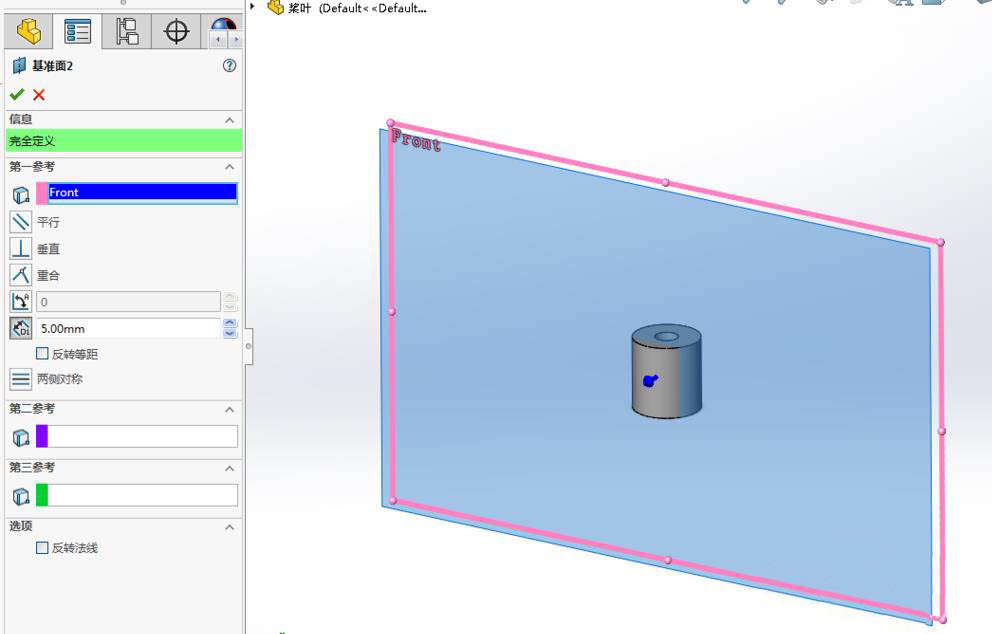992x634 pixels.
Task: Activate the 两侧对称 mid-plane option
Action: click(x=20, y=378)
